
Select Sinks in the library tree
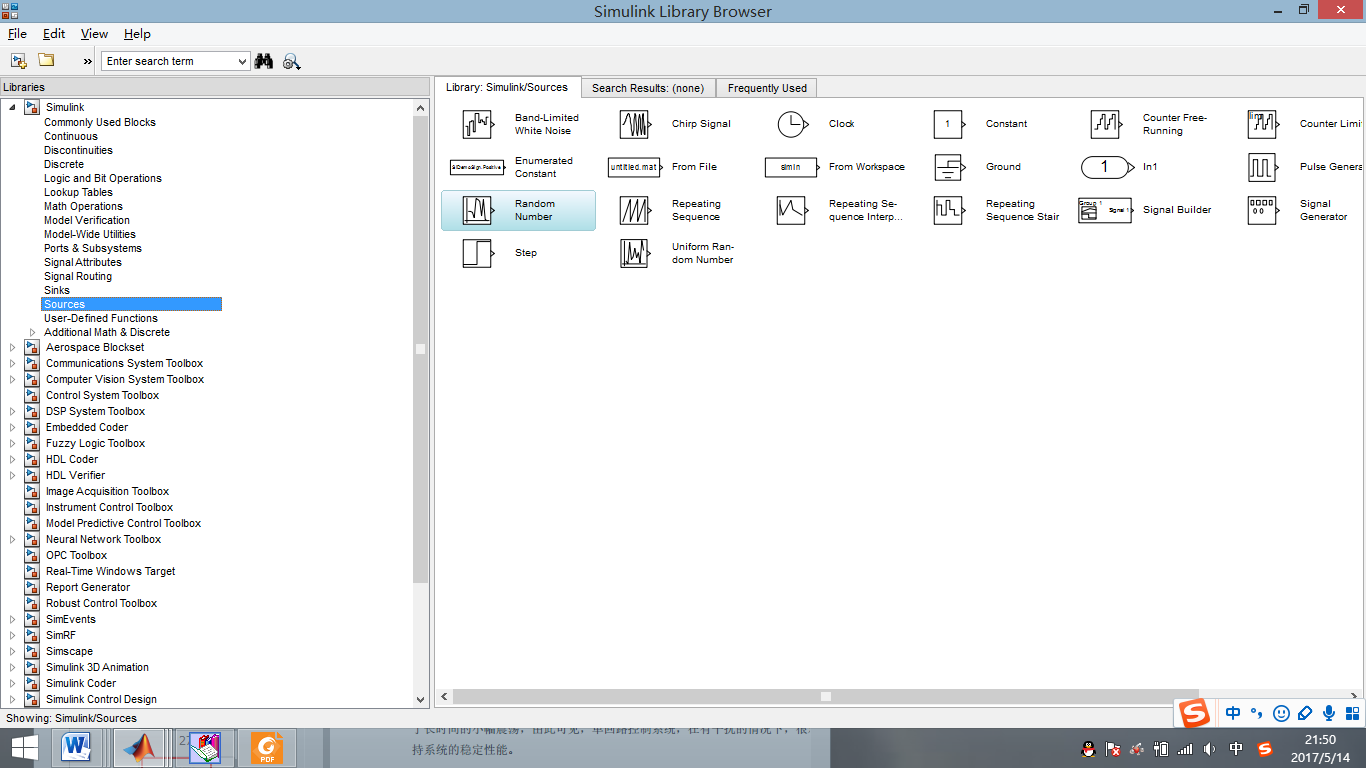[57, 290]
